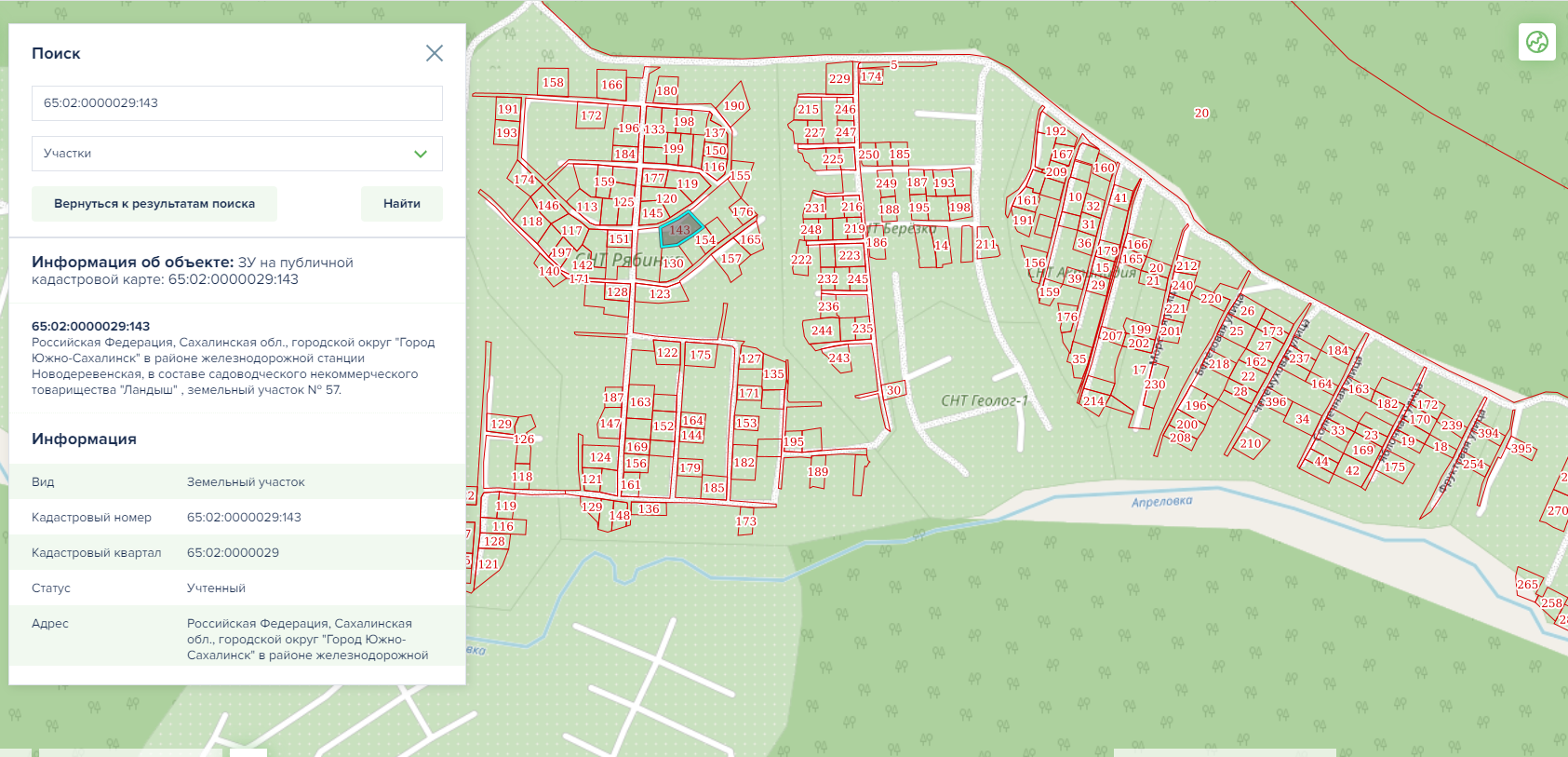Open the basemap layers globe icon
This screenshot has width=1568, height=757.
click(1536, 42)
